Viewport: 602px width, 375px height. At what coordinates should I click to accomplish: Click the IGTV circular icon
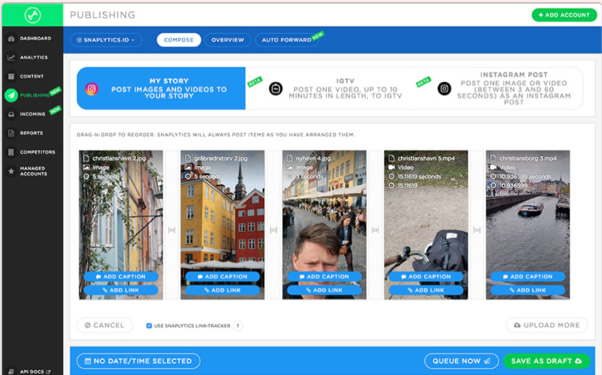tap(276, 89)
